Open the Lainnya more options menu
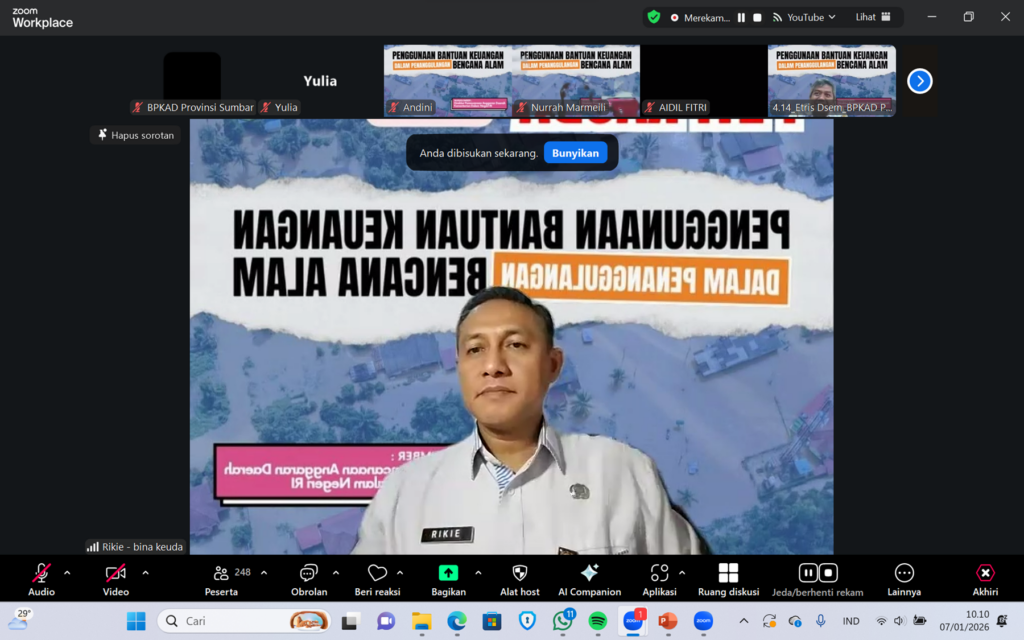The height and width of the screenshot is (640, 1024). tap(904, 579)
